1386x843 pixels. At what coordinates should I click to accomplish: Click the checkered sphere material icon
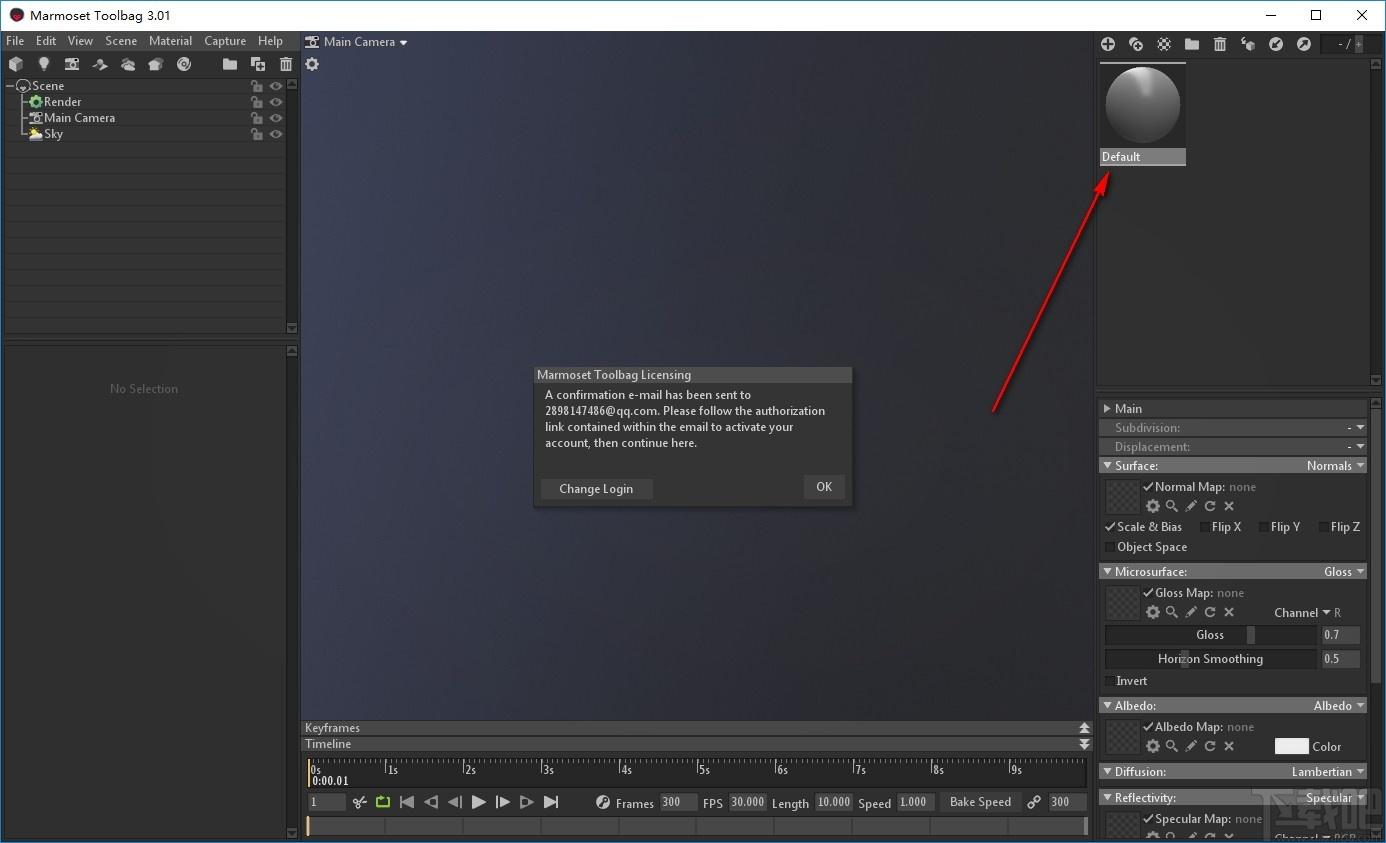(x=1164, y=44)
